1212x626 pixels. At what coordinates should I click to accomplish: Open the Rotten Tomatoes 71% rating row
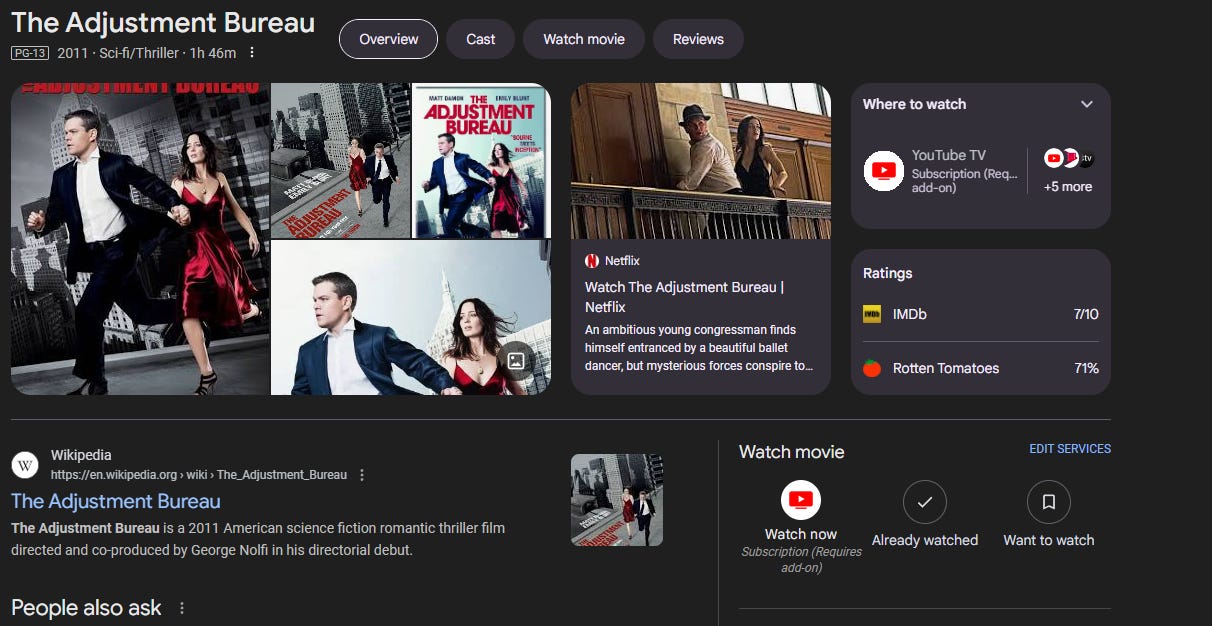tap(981, 368)
